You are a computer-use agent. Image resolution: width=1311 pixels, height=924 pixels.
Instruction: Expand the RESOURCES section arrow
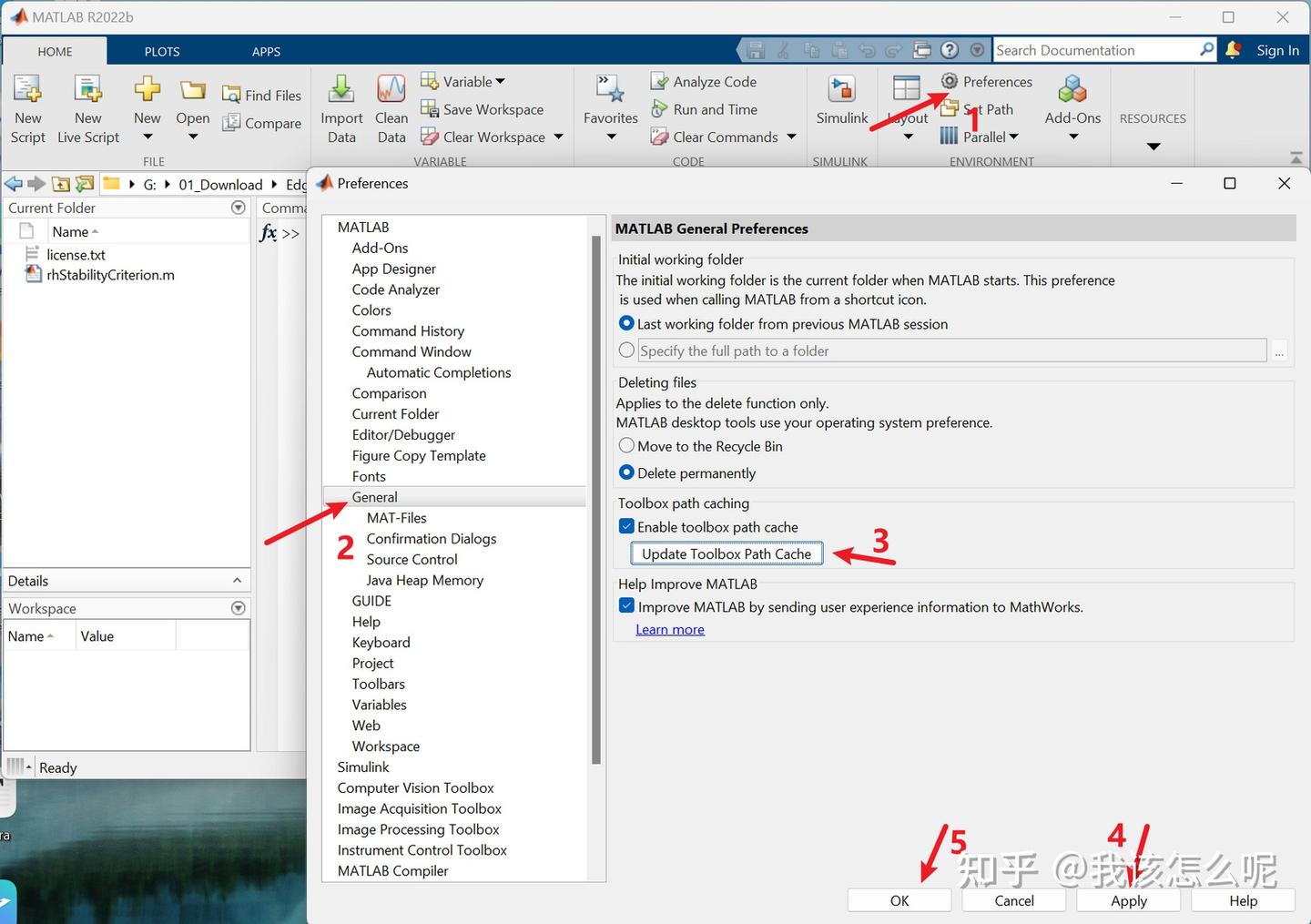(1153, 147)
